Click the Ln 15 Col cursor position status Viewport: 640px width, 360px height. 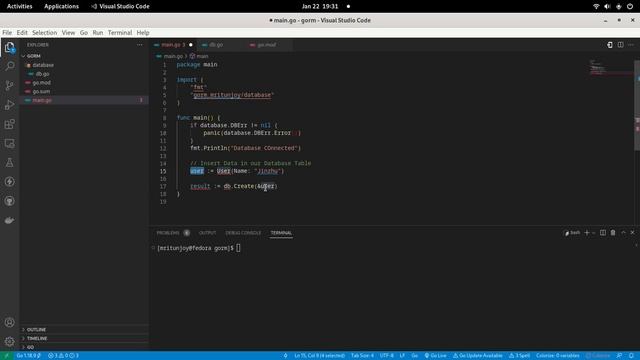pyautogui.click(x=320, y=356)
